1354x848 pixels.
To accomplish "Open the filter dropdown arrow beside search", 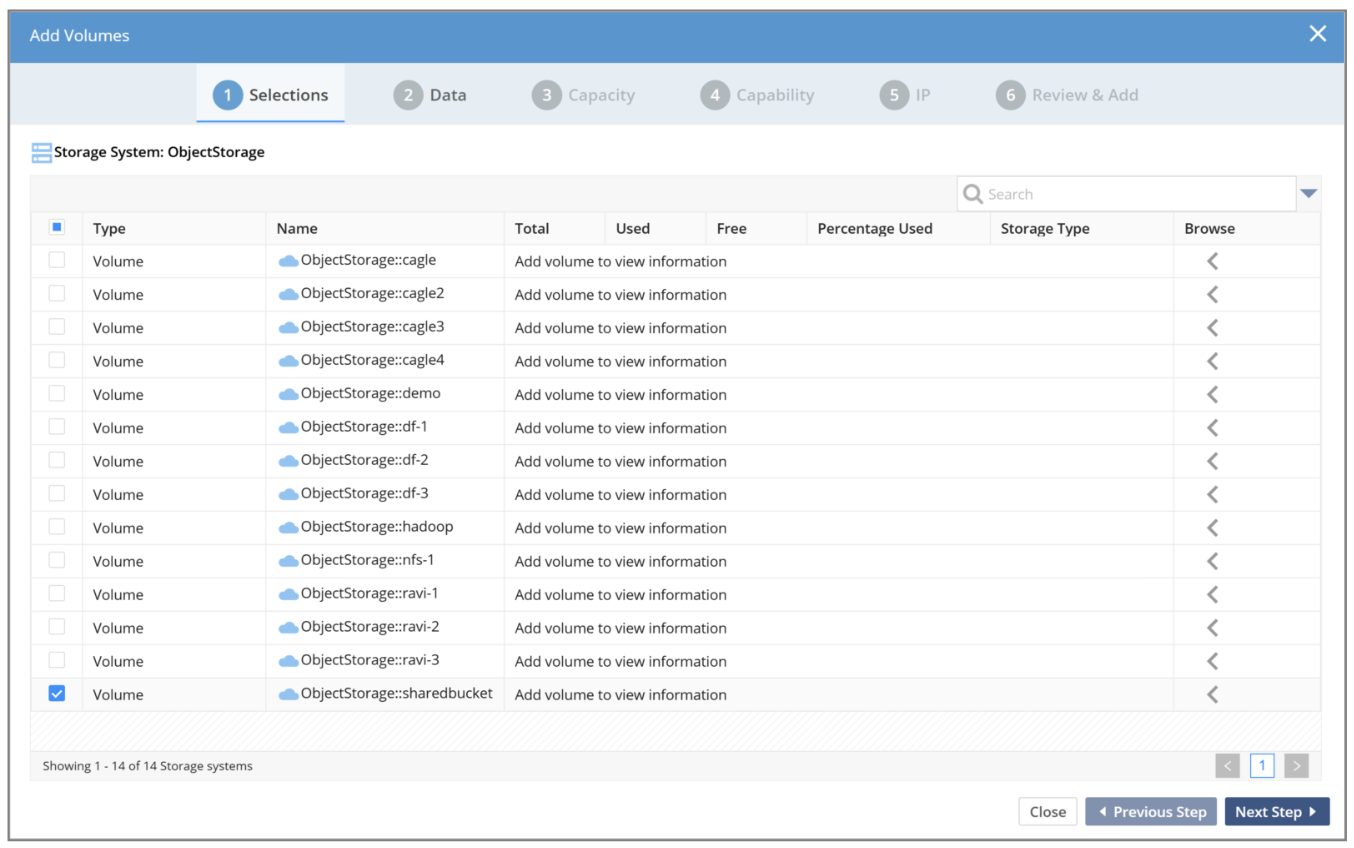I will tap(1309, 194).
